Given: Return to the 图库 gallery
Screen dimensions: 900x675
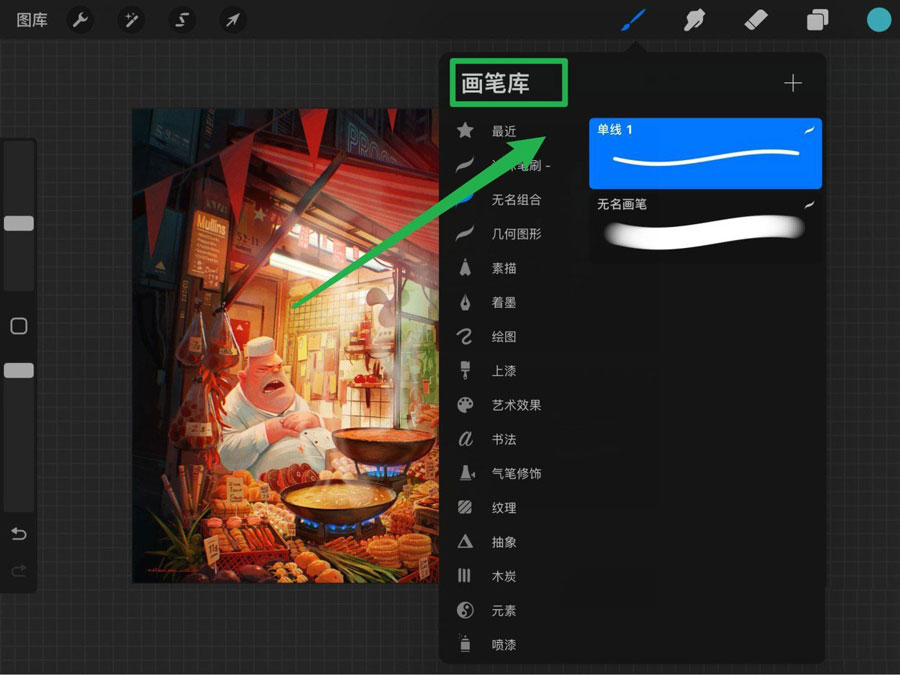Looking at the screenshot, I should click(x=31, y=19).
